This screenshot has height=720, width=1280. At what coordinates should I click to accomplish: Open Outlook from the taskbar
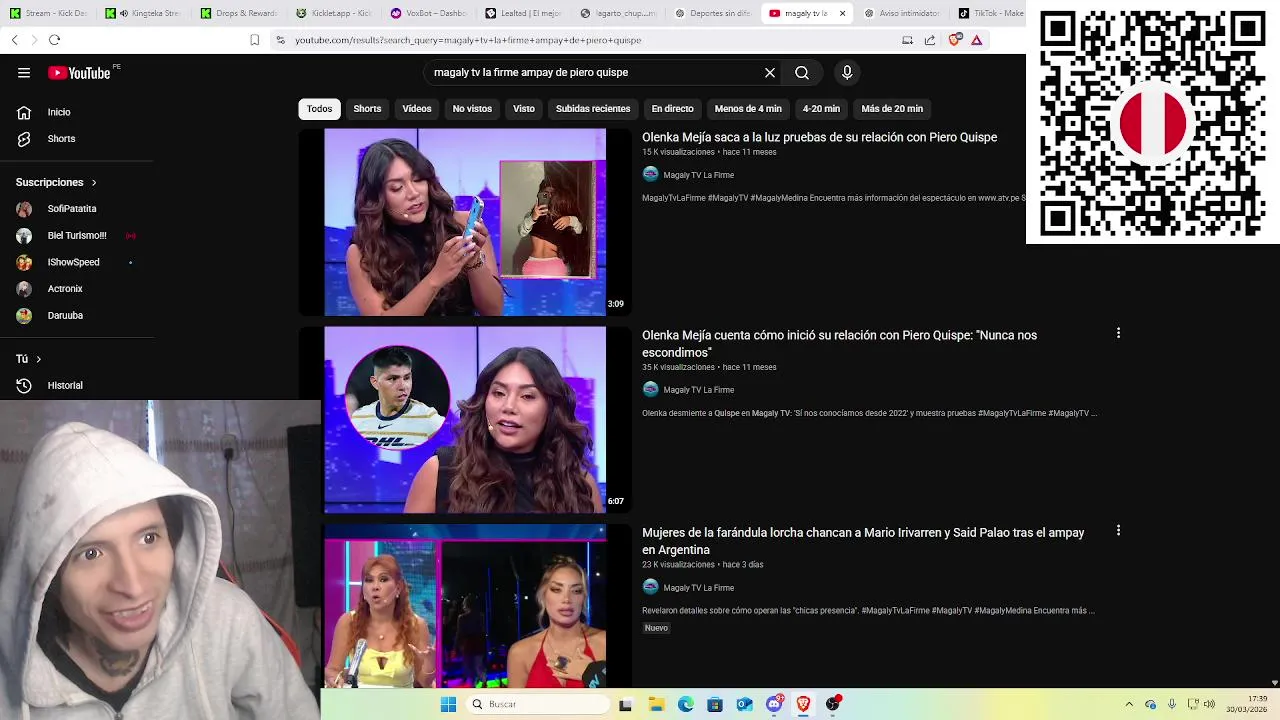click(x=744, y=704)
